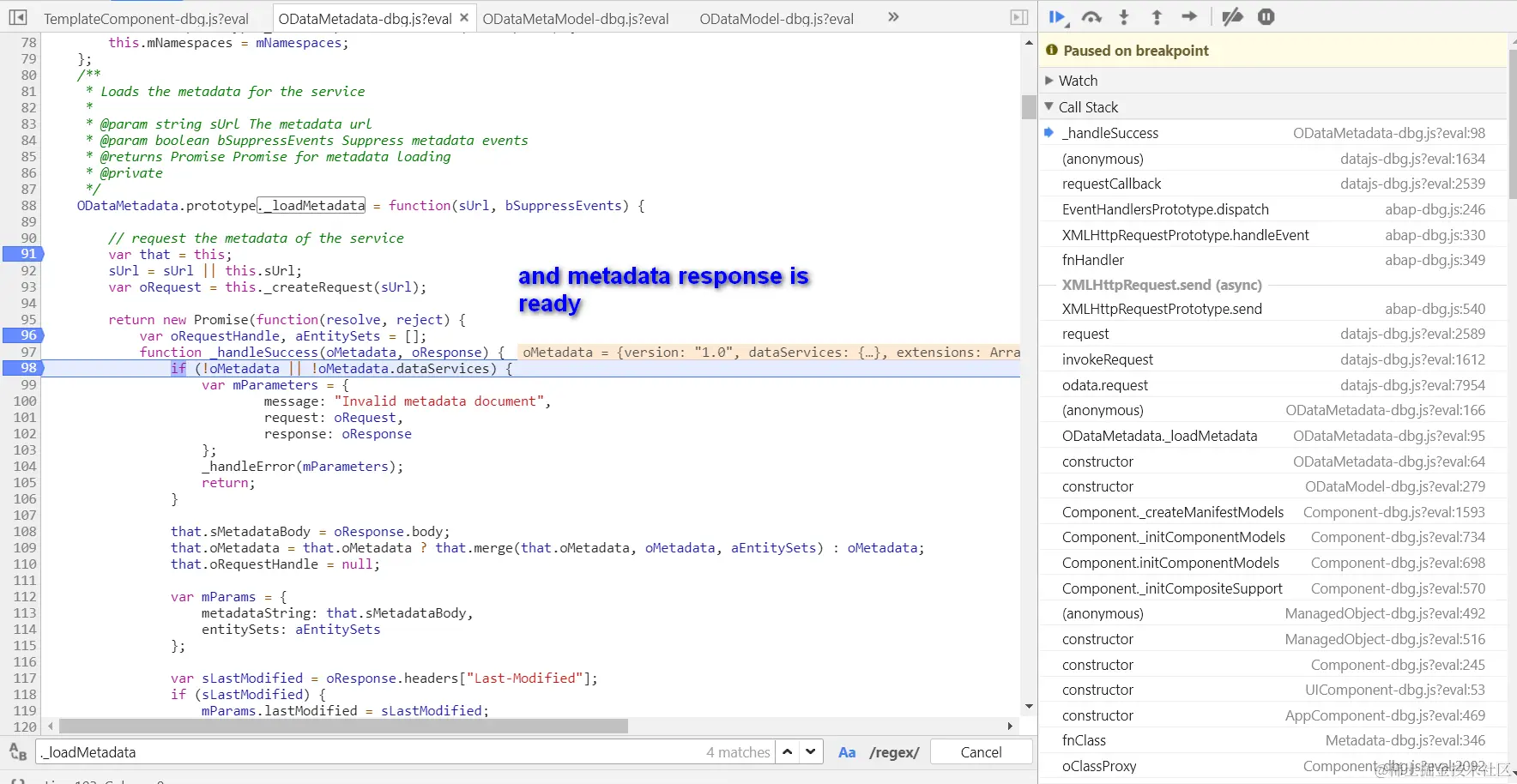This screenshot has width=1517, height=784.
Task: Select XMLHttpRequestPrototype.send stack frame
Action: pos(1273,309)
